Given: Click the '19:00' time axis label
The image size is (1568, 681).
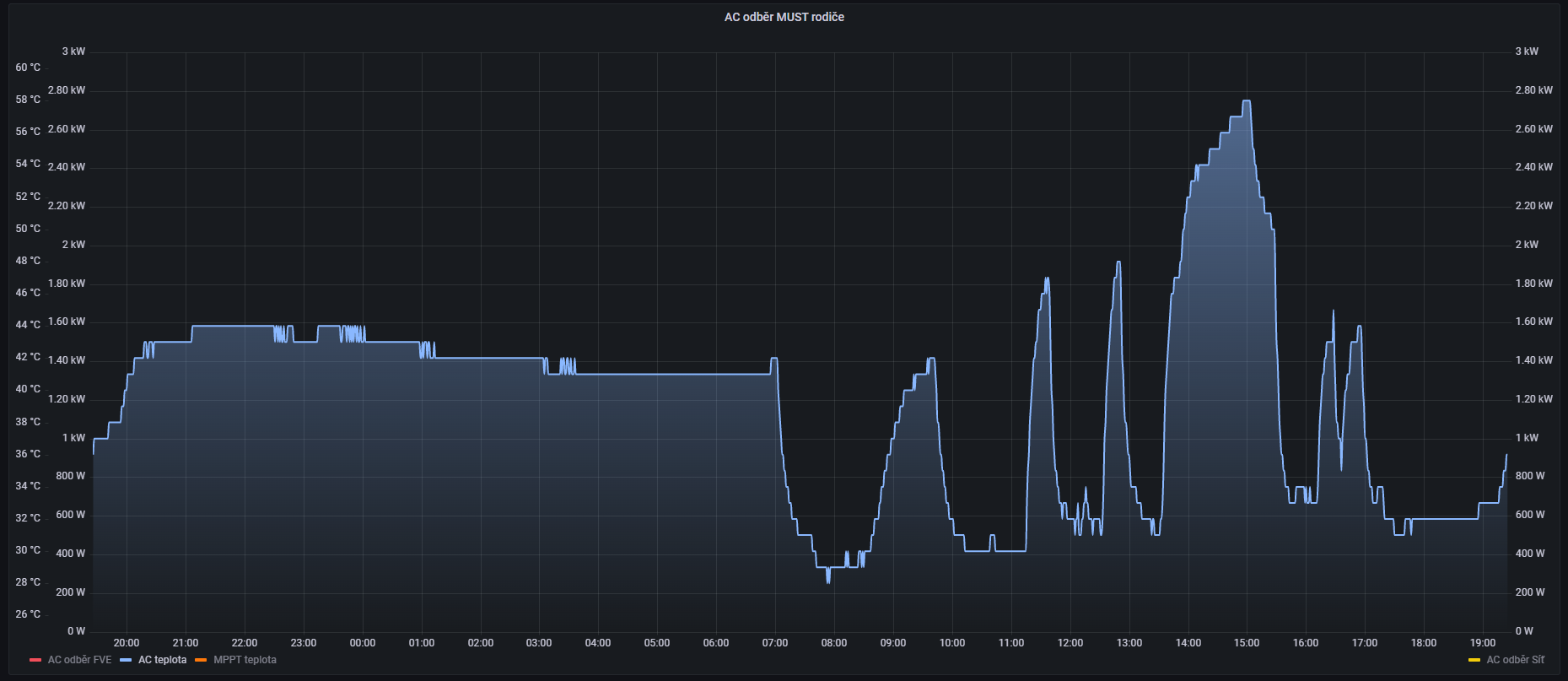Looking at the screenshot, I should point(1483,643).
